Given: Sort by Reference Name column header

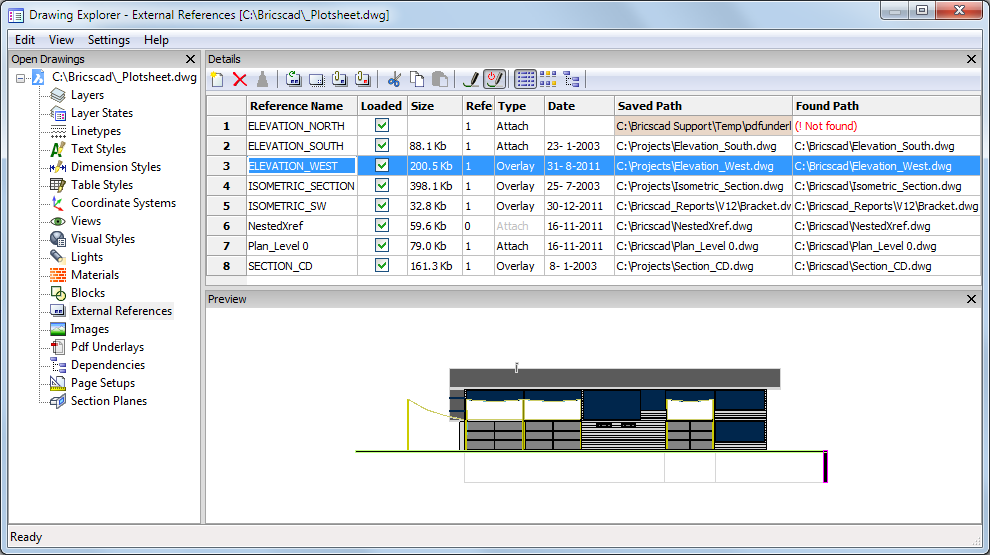Looking at the screenshot, I should (301, 106).
